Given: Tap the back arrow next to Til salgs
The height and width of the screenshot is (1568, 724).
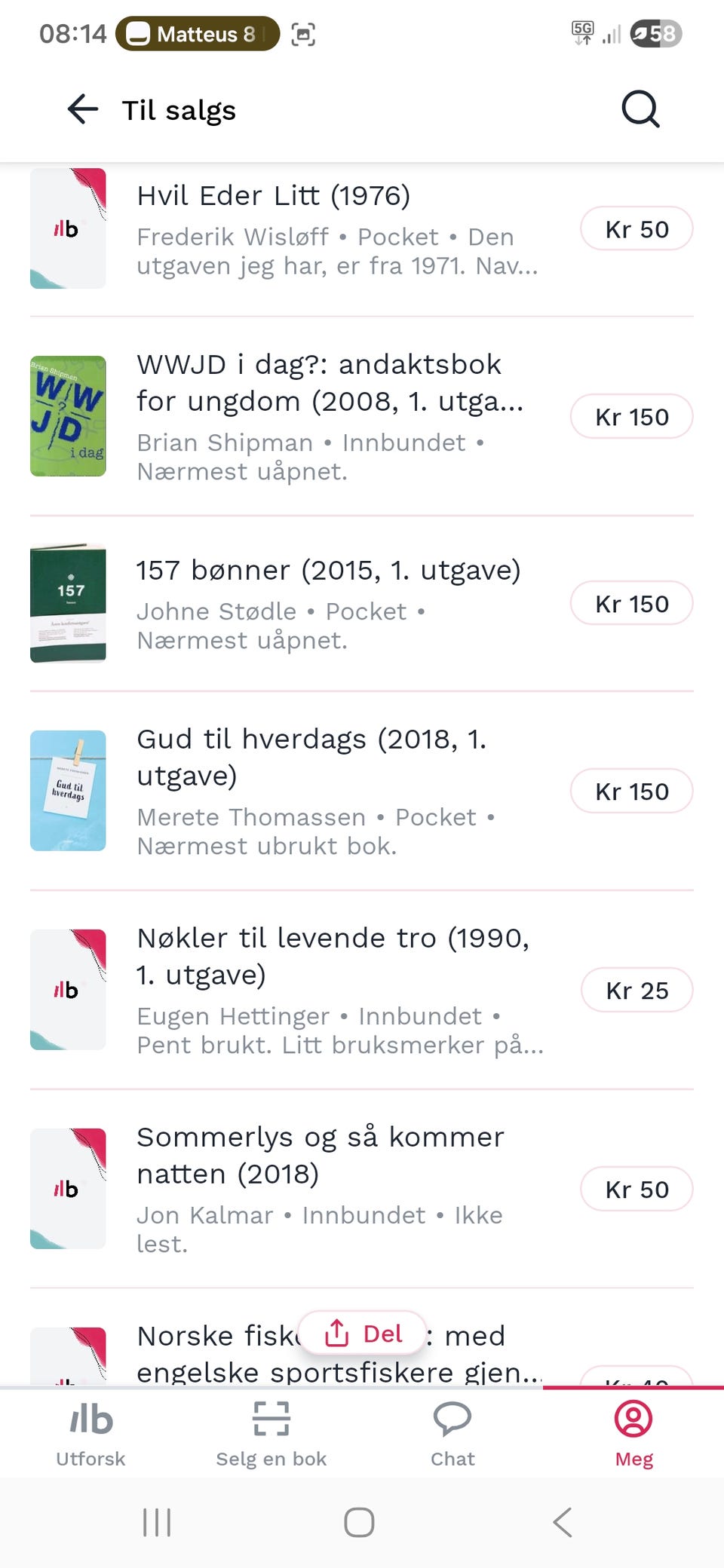Looking at the screenshot, I should pyautogui.click(x=83, y=110).
